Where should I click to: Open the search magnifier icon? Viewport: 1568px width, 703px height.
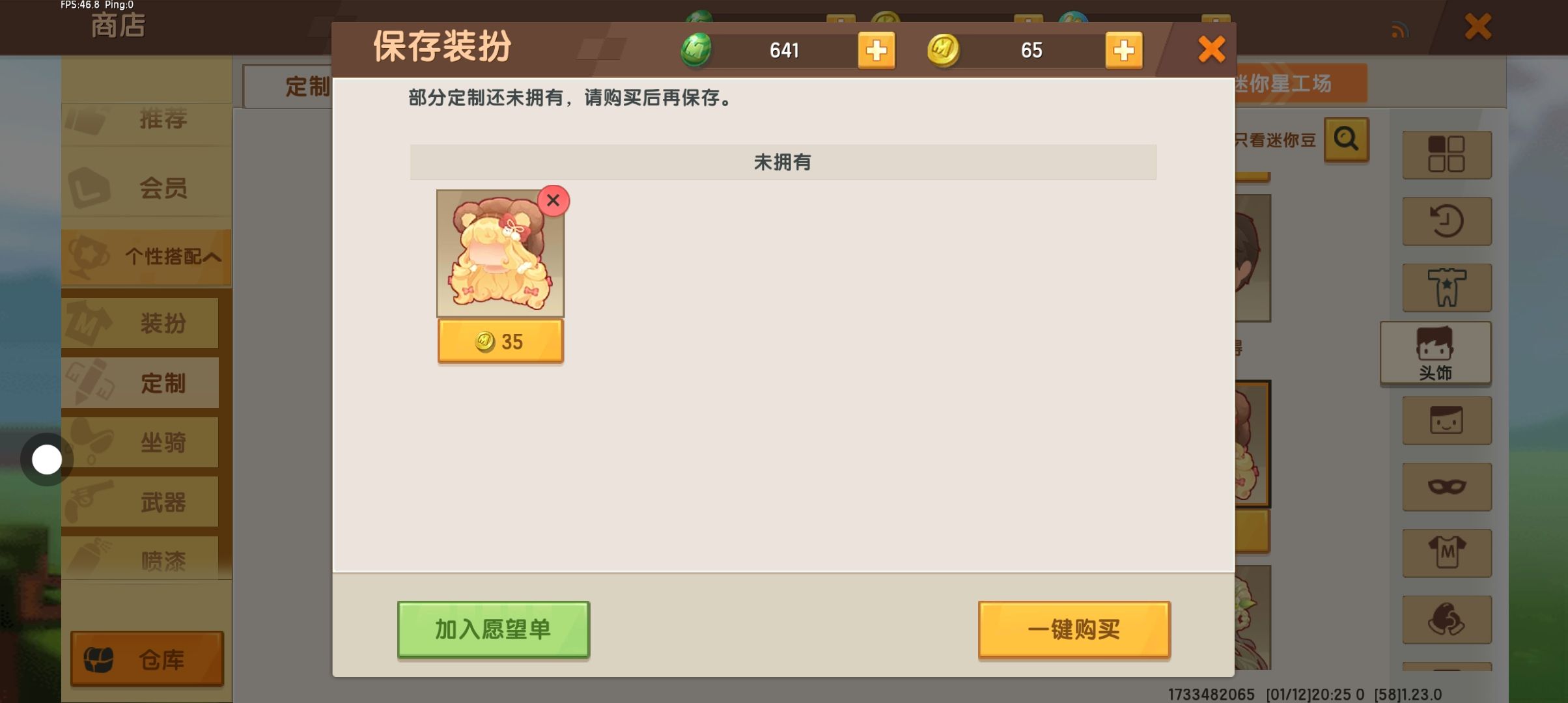click(x=1346, y=139)
